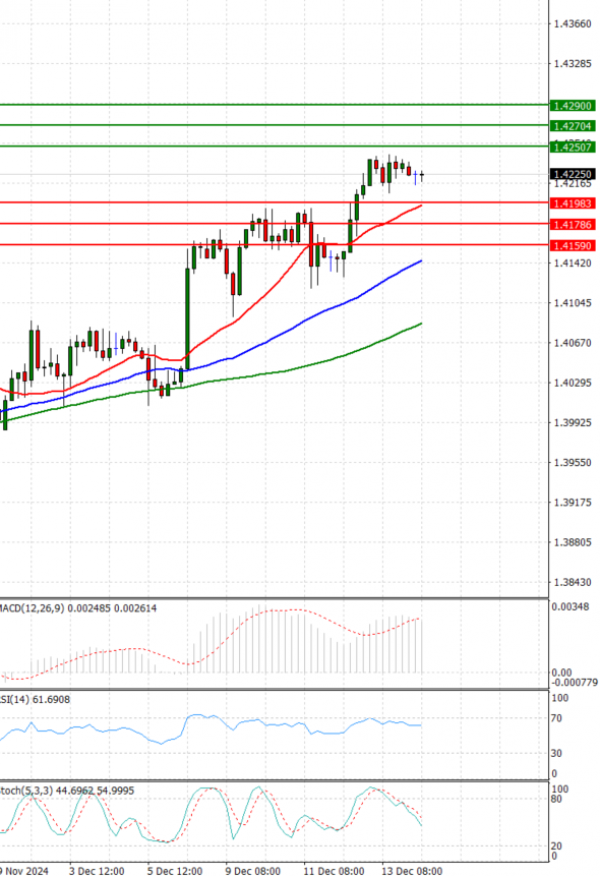Click the 11 Dec 08:00 time label
Image resolution: width=600 pixels, height=876 pixels.
click(334, 871)
